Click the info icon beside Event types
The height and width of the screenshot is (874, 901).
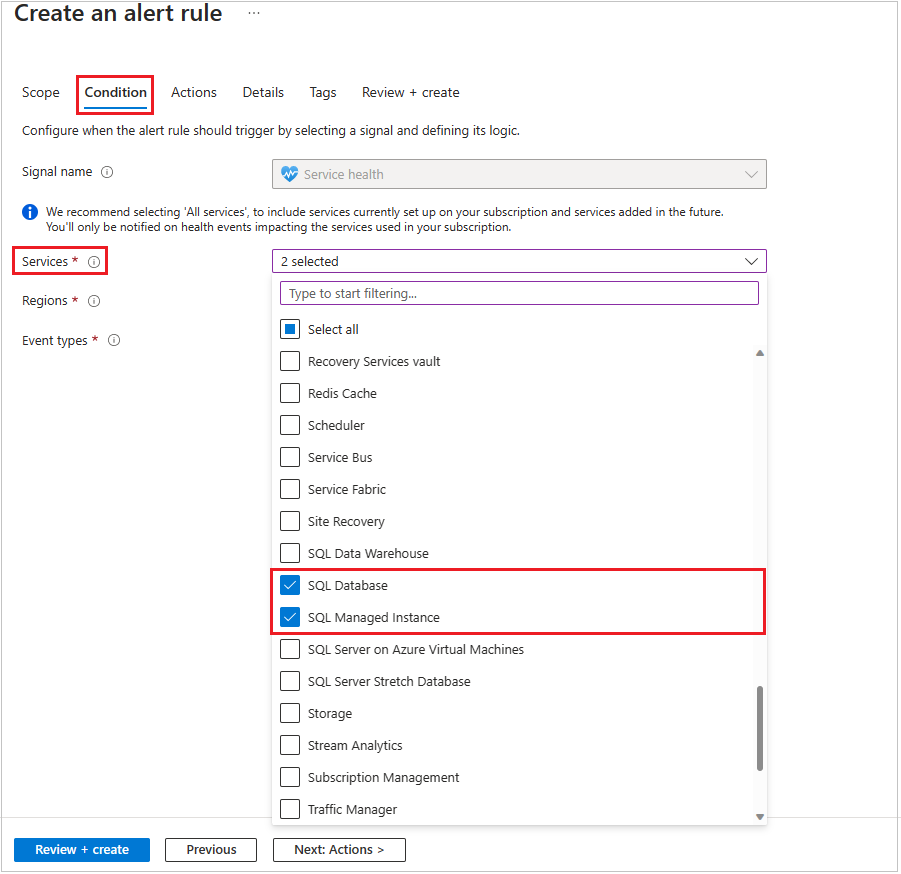[x=113, y=340]
